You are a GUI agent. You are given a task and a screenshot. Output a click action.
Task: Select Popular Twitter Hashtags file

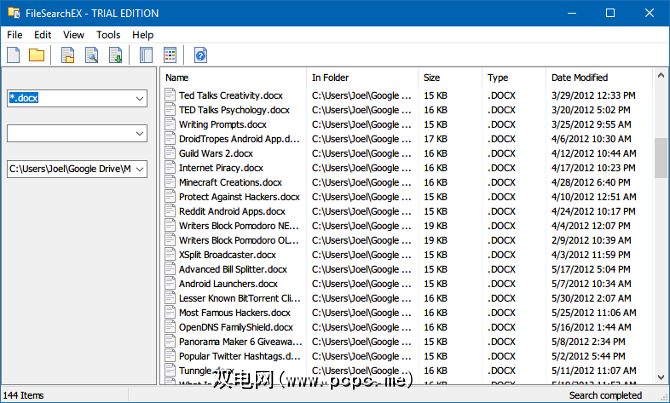pos(240,356)
